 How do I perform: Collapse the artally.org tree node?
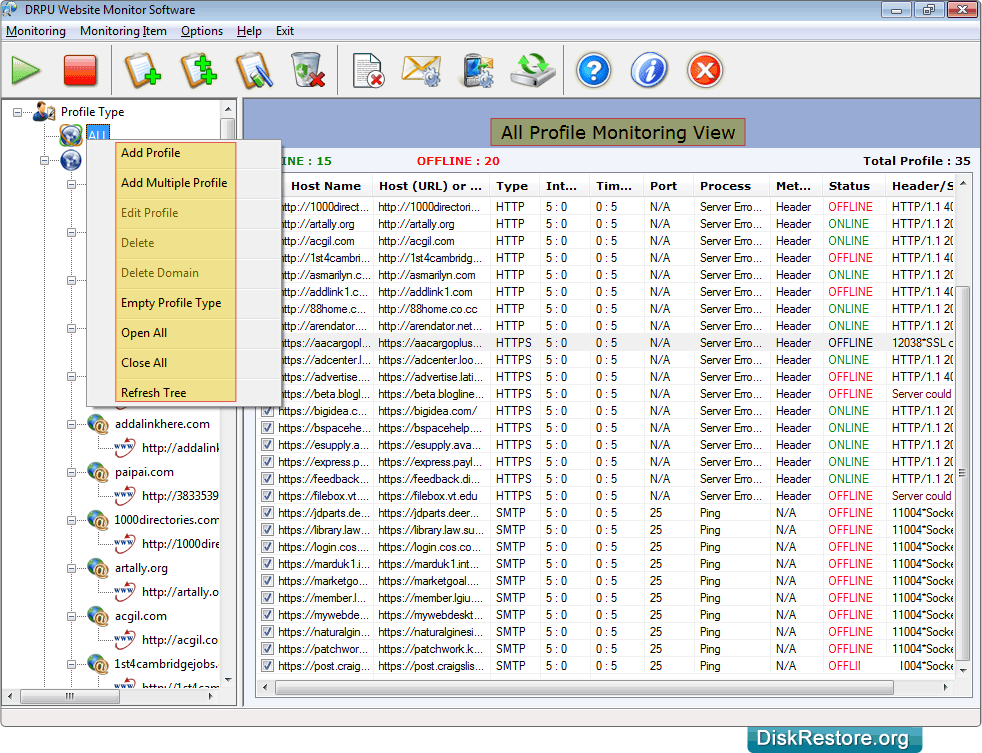(71, 568)
